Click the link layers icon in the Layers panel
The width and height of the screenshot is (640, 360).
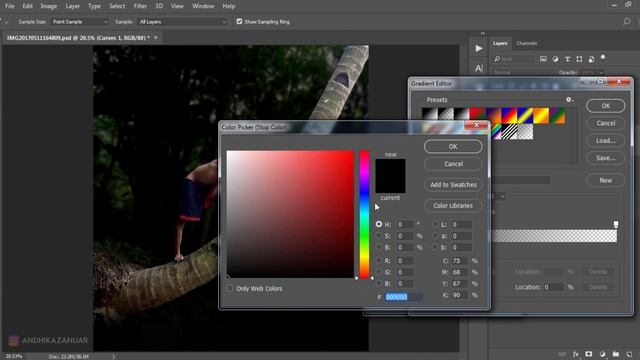click(x=562, y=354)
